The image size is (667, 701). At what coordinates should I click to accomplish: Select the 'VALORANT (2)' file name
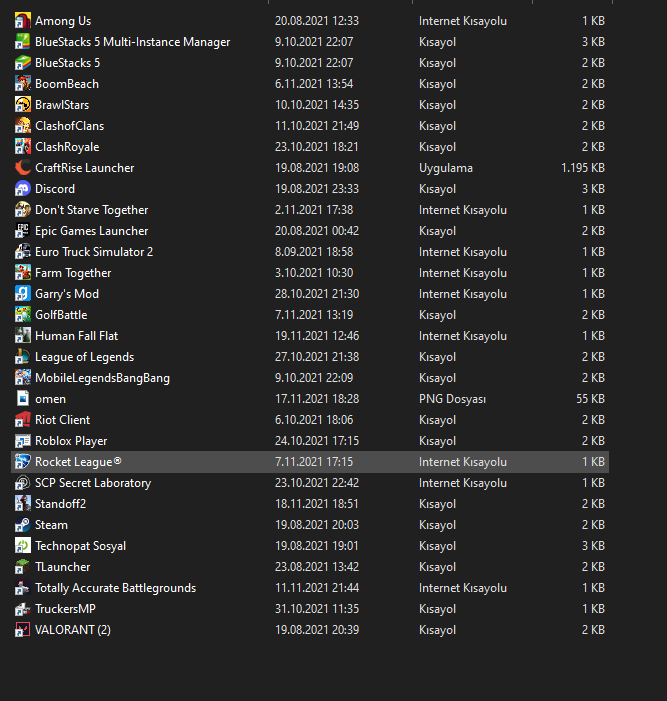[73, 630]
